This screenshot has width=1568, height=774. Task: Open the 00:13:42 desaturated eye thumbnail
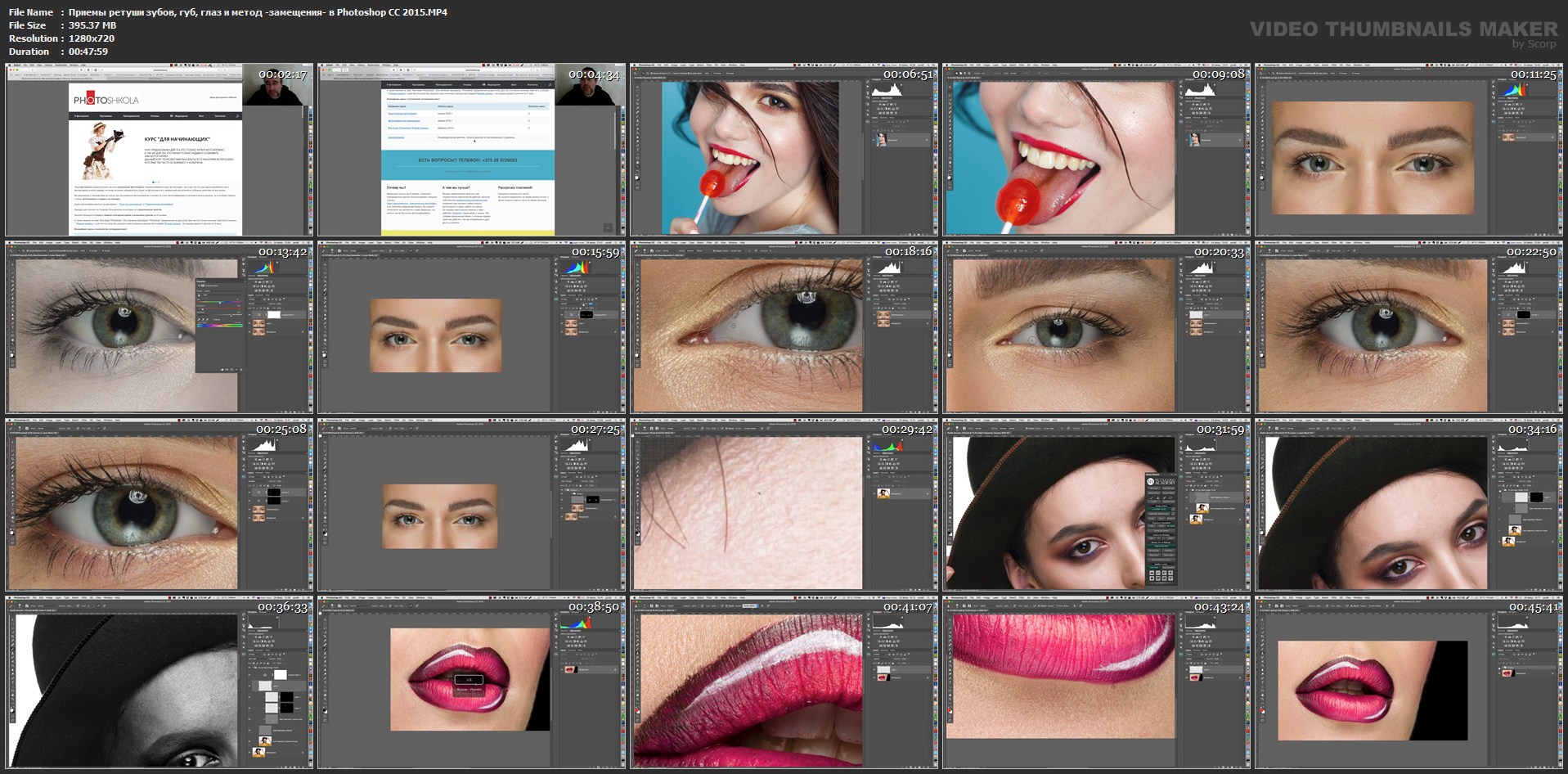(x=159, y=327)
